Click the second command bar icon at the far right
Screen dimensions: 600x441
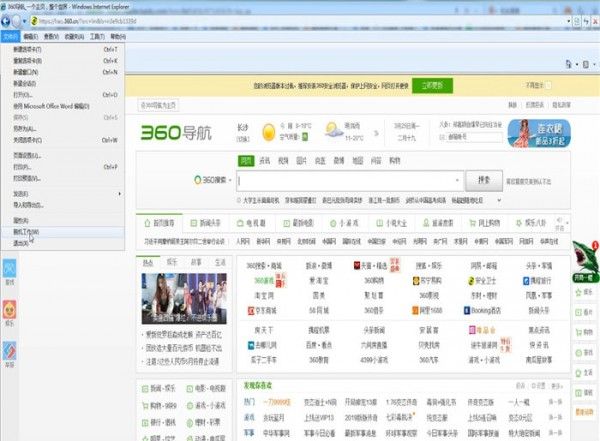pos(585,64)
